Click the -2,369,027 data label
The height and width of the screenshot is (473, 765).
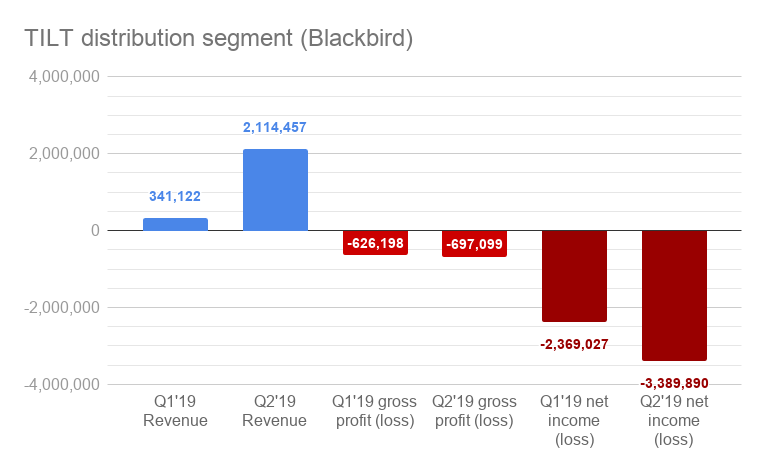click(x=574, y=345)
